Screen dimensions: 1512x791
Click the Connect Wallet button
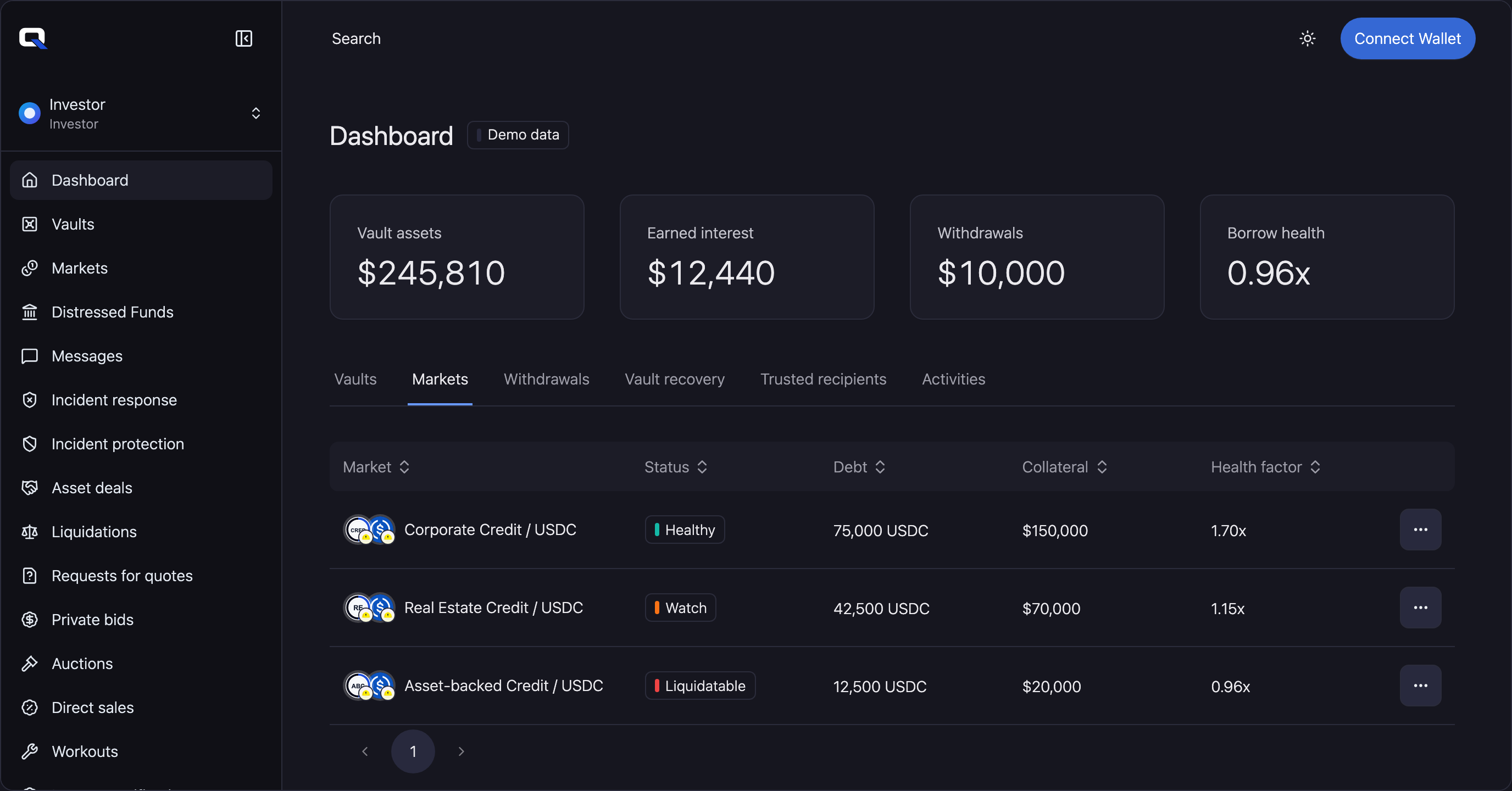[1407, 39]
